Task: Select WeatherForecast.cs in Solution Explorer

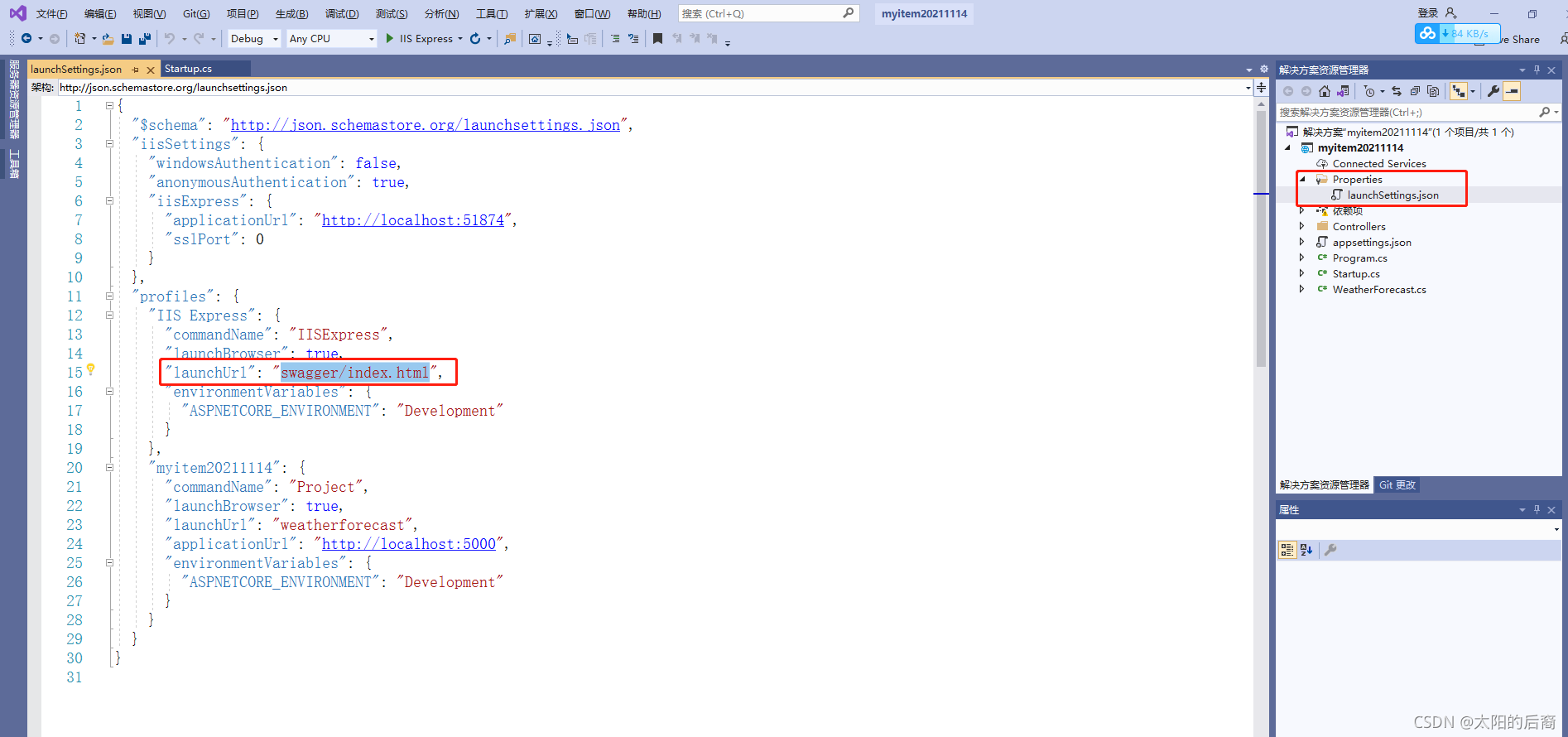Action: point(1379,289)
